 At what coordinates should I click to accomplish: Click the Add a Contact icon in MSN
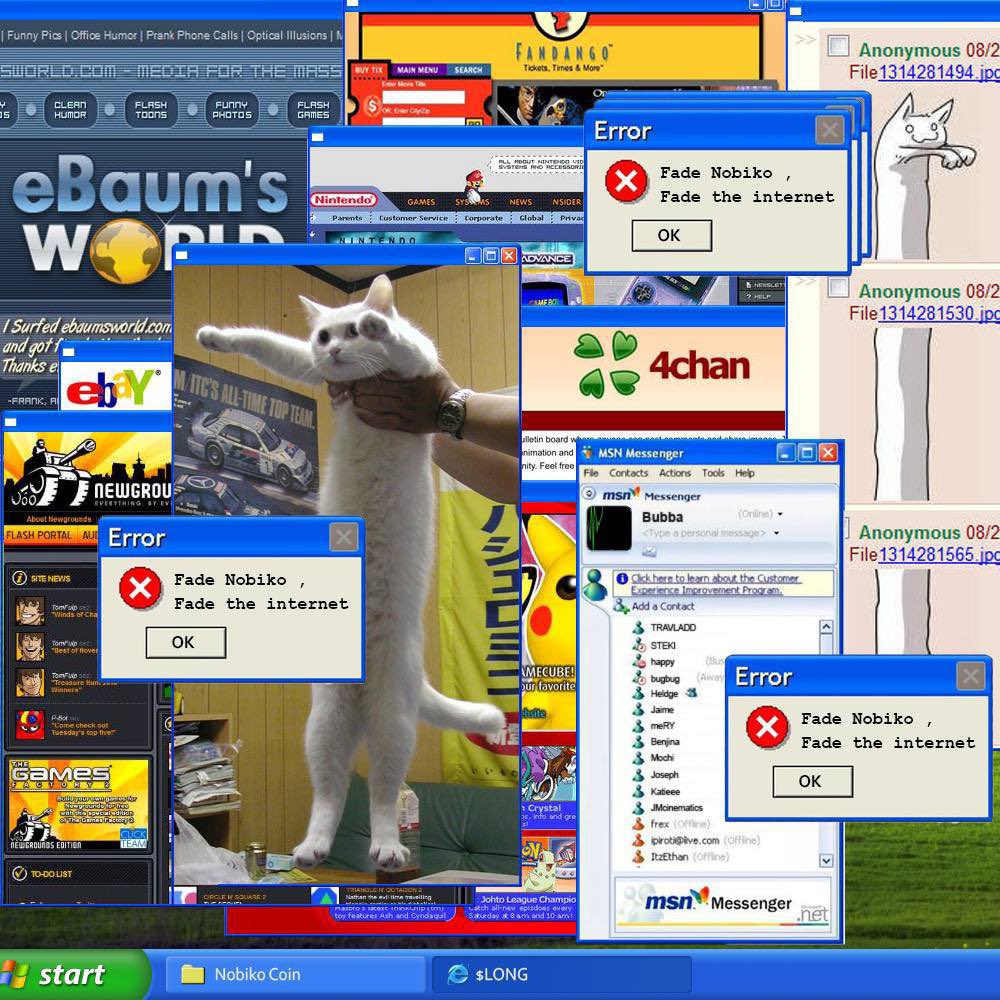[621, 606]
